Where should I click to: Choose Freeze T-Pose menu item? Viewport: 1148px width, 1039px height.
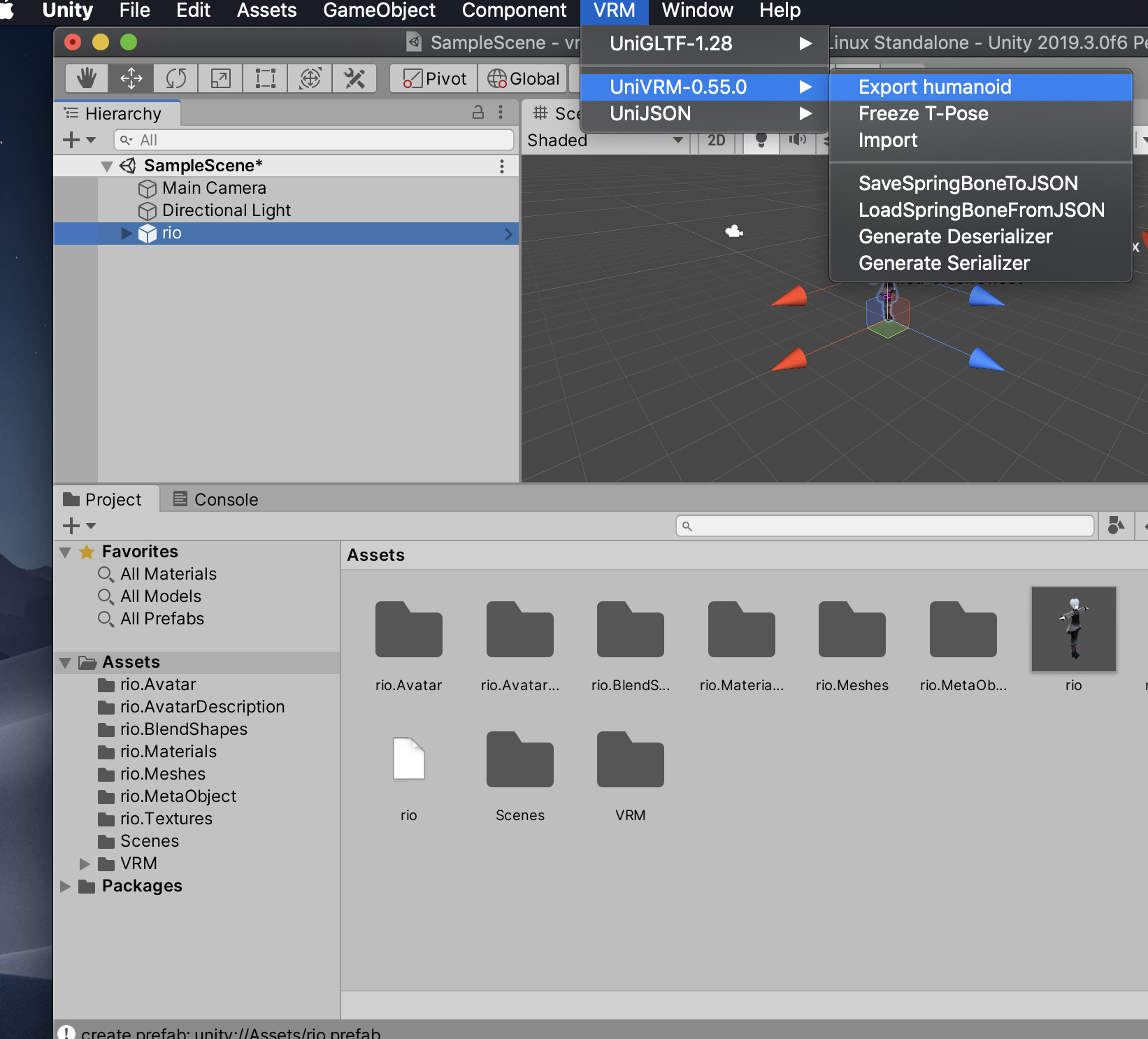(x=980, y=113)
